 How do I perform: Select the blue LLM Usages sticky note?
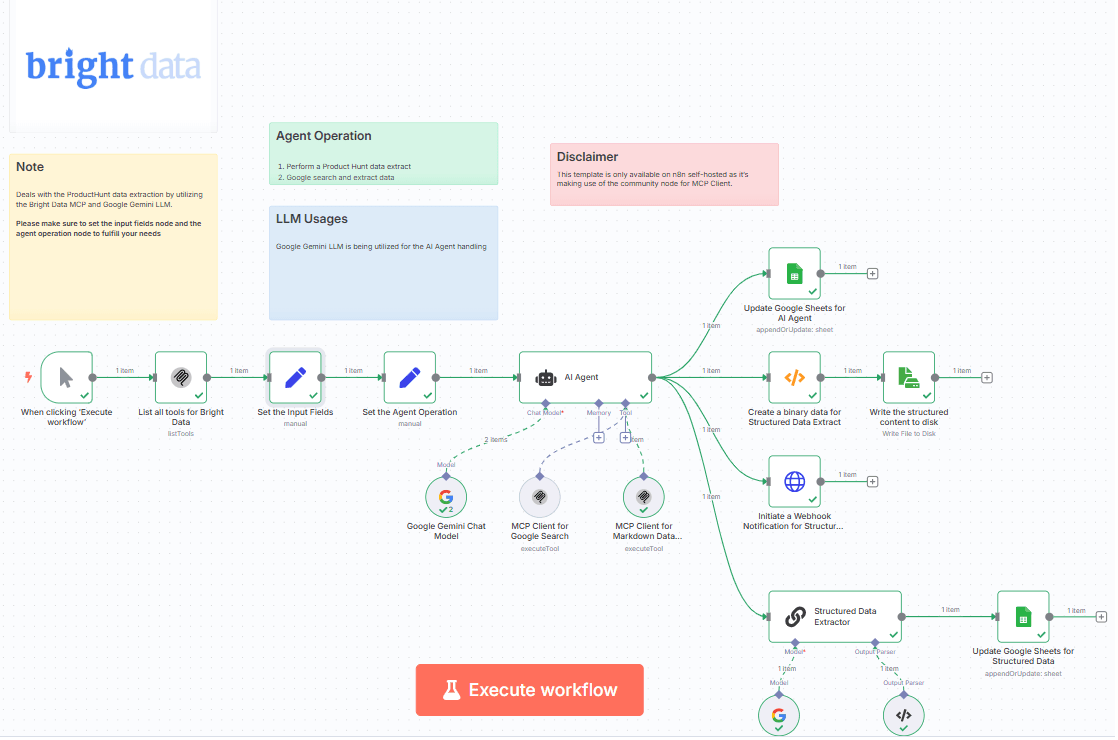pyautogui.click(x=384, y=263)
